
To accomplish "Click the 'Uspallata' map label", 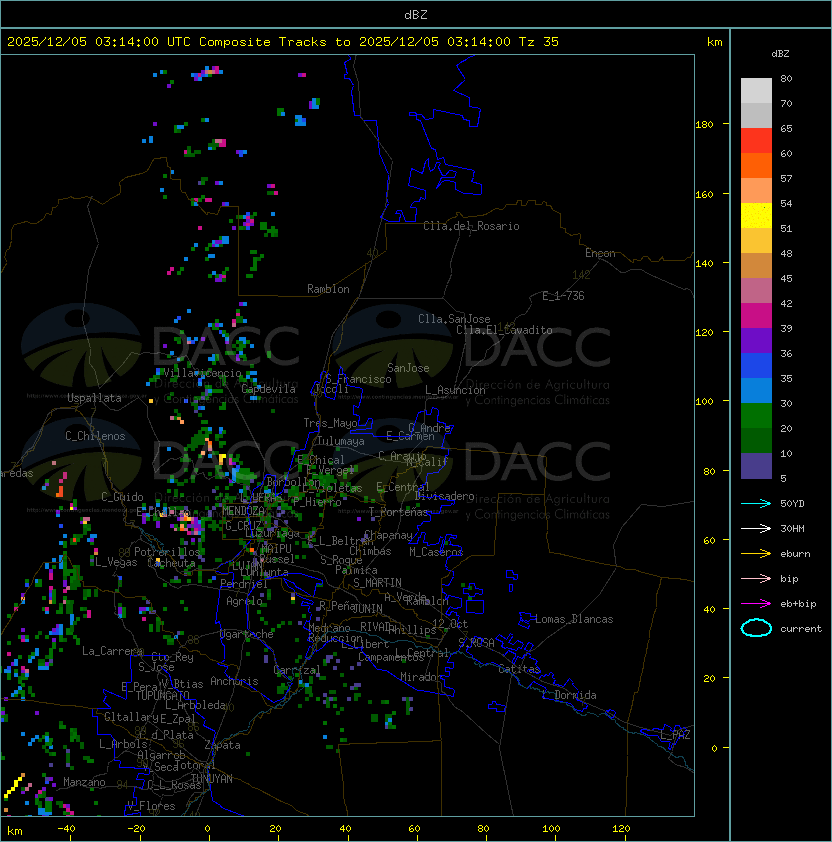I will (95, 398).
